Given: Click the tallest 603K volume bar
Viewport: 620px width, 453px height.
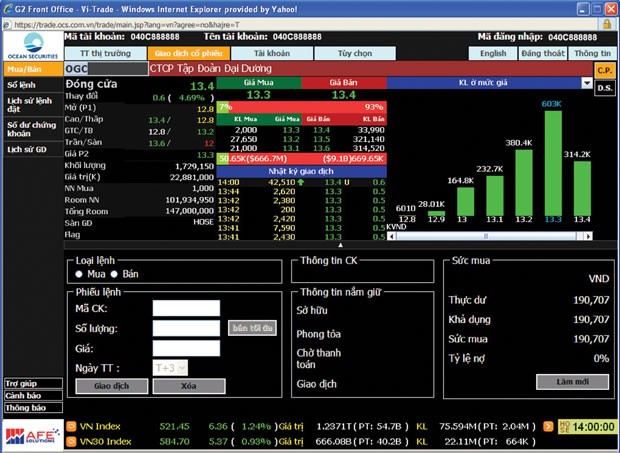Looking at the screenshot, I should coord(551,160).
